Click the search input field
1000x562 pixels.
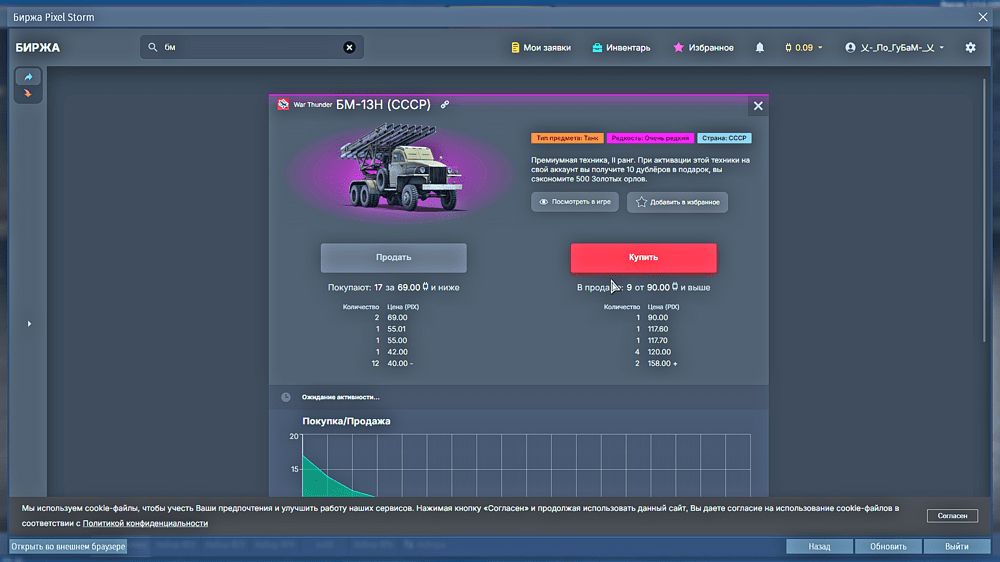coord(250,47)
